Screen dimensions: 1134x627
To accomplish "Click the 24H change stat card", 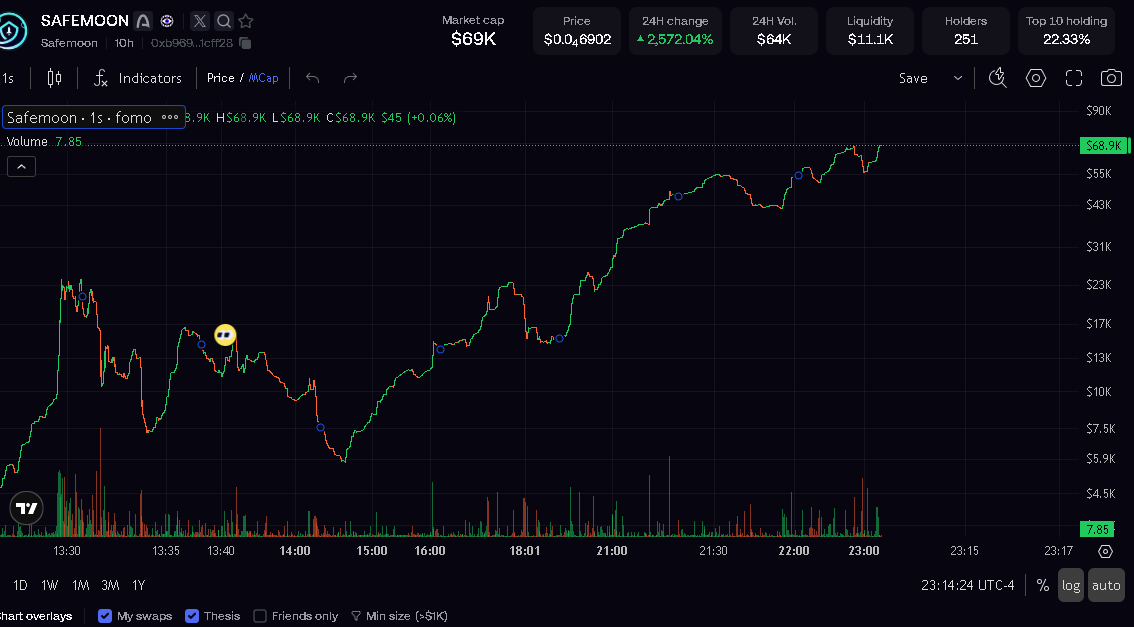I will click(675, 31).
